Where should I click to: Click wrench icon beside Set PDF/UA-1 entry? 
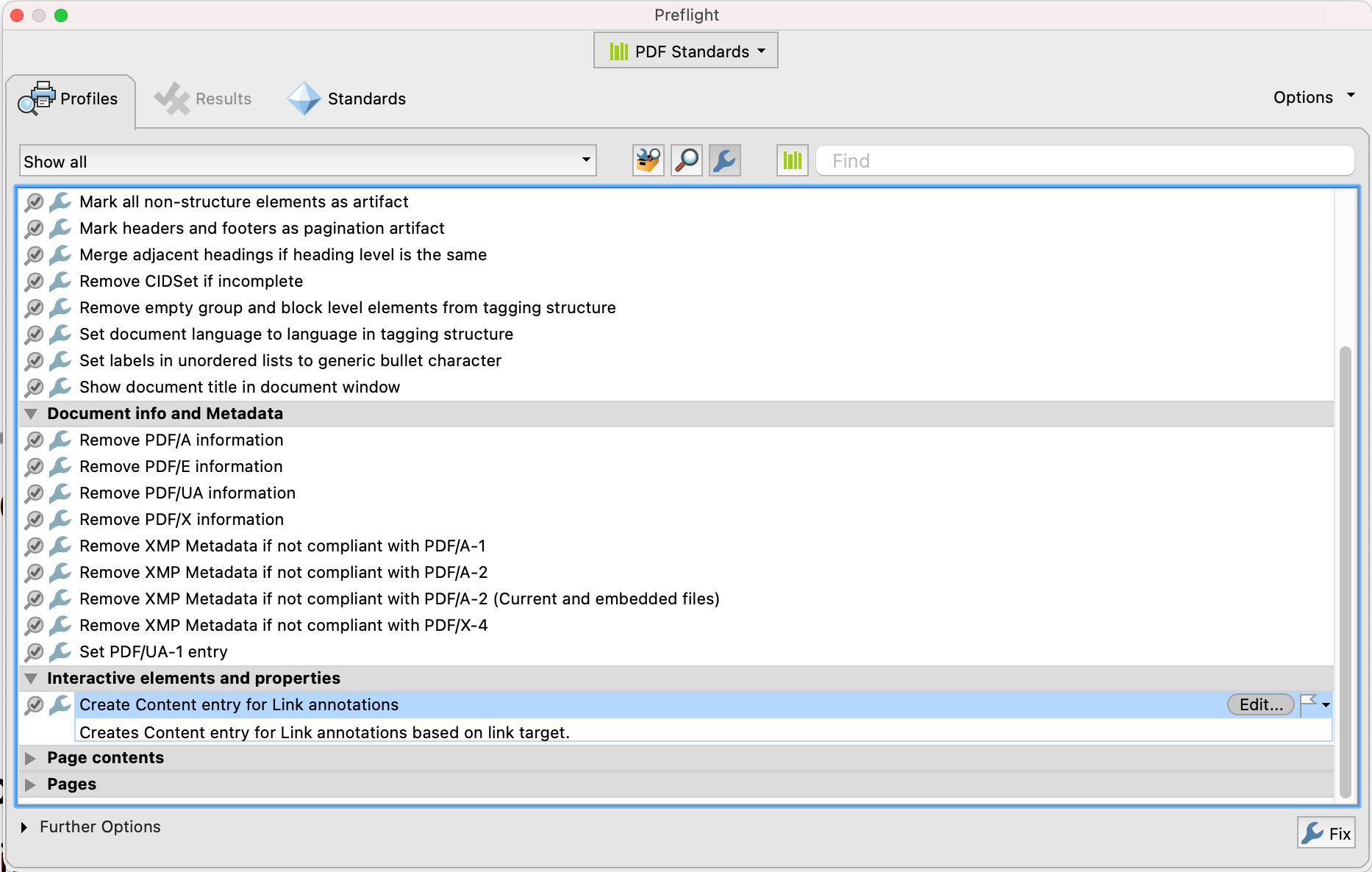[60, 652]
